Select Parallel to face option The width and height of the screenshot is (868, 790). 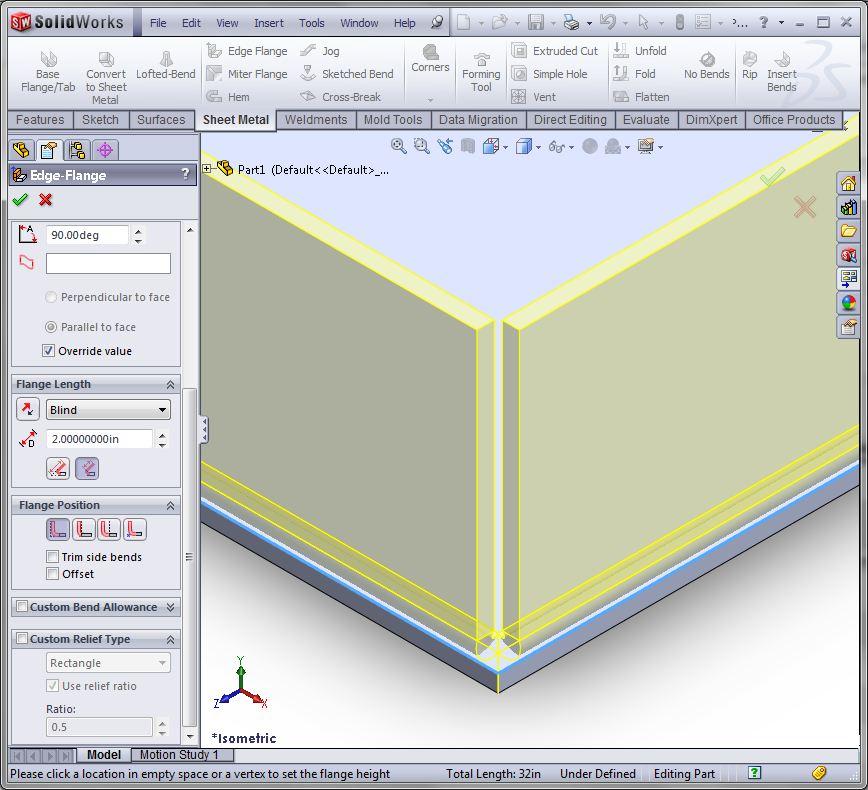(51, 327)
